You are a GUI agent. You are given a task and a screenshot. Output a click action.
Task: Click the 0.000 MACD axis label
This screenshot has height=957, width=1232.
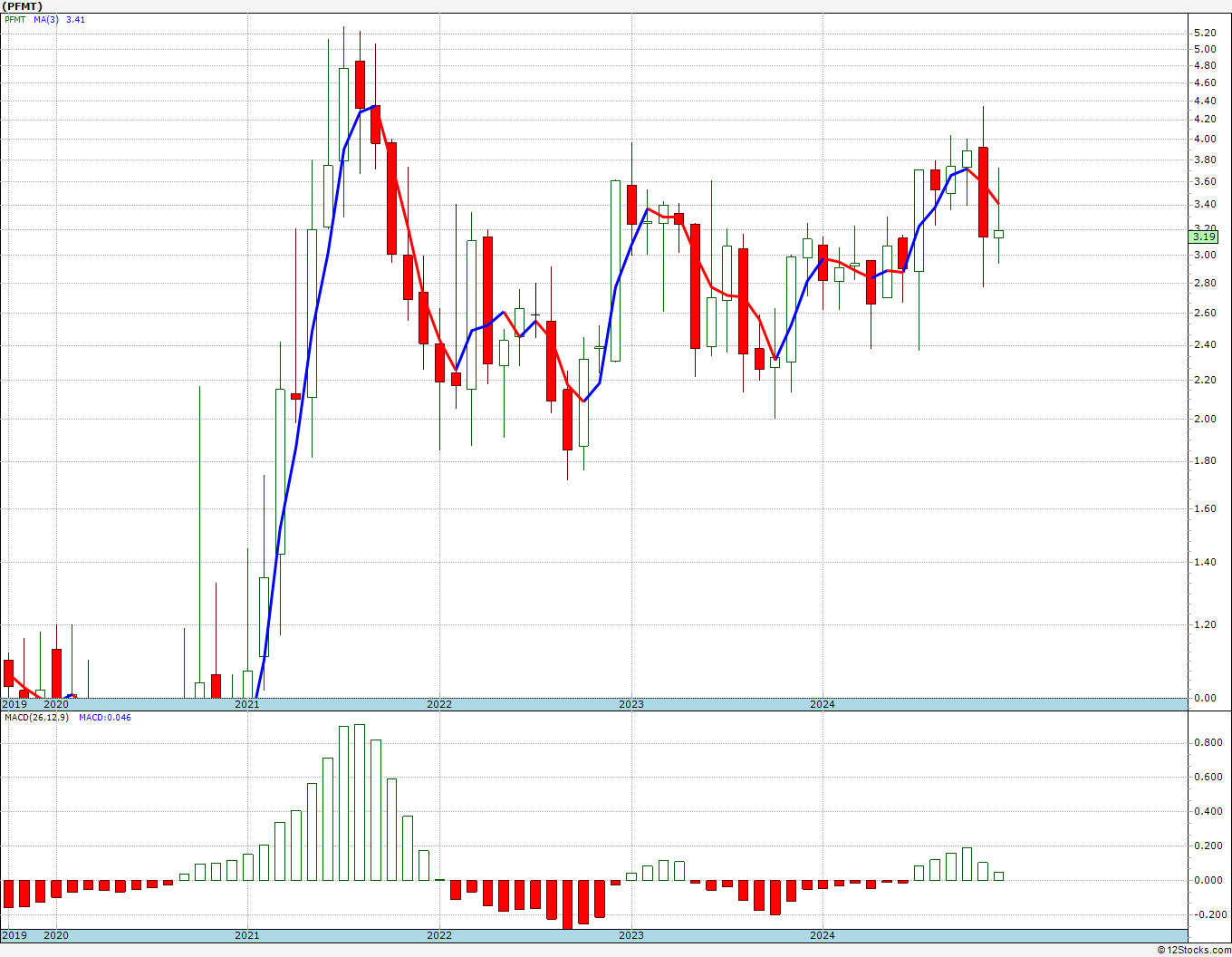1208,880
